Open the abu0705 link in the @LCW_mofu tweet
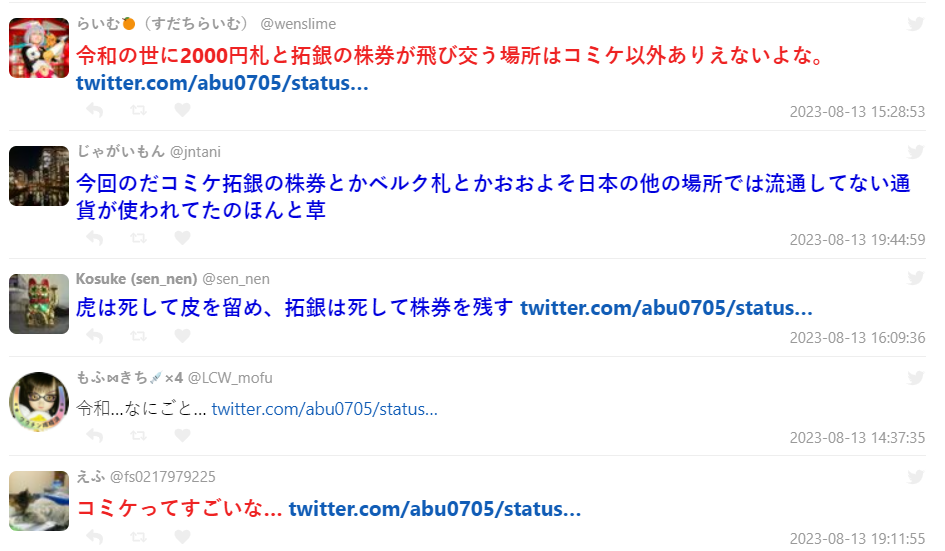Screen dimensions: 945x551 coord(324,409)
